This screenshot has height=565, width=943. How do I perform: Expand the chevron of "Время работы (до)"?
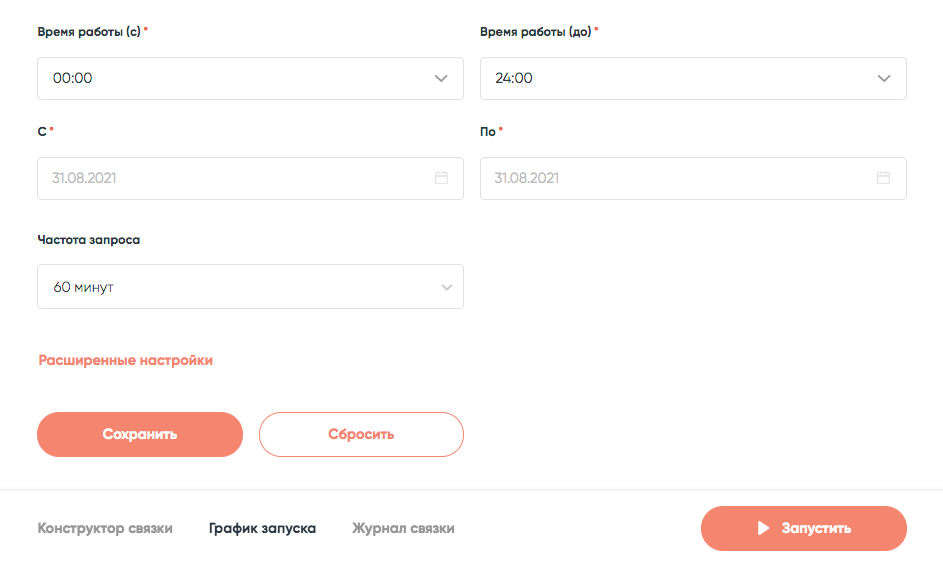point(884,78)
